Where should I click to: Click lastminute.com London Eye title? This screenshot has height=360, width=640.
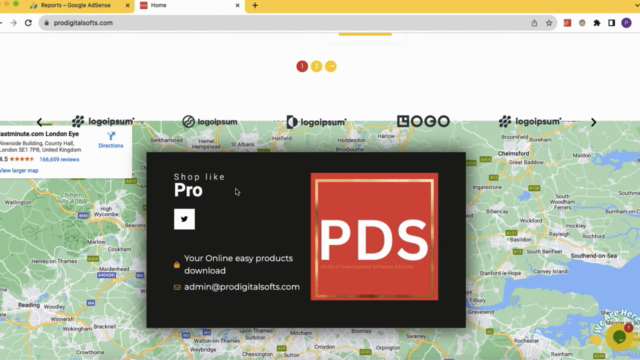click(39, 134)
